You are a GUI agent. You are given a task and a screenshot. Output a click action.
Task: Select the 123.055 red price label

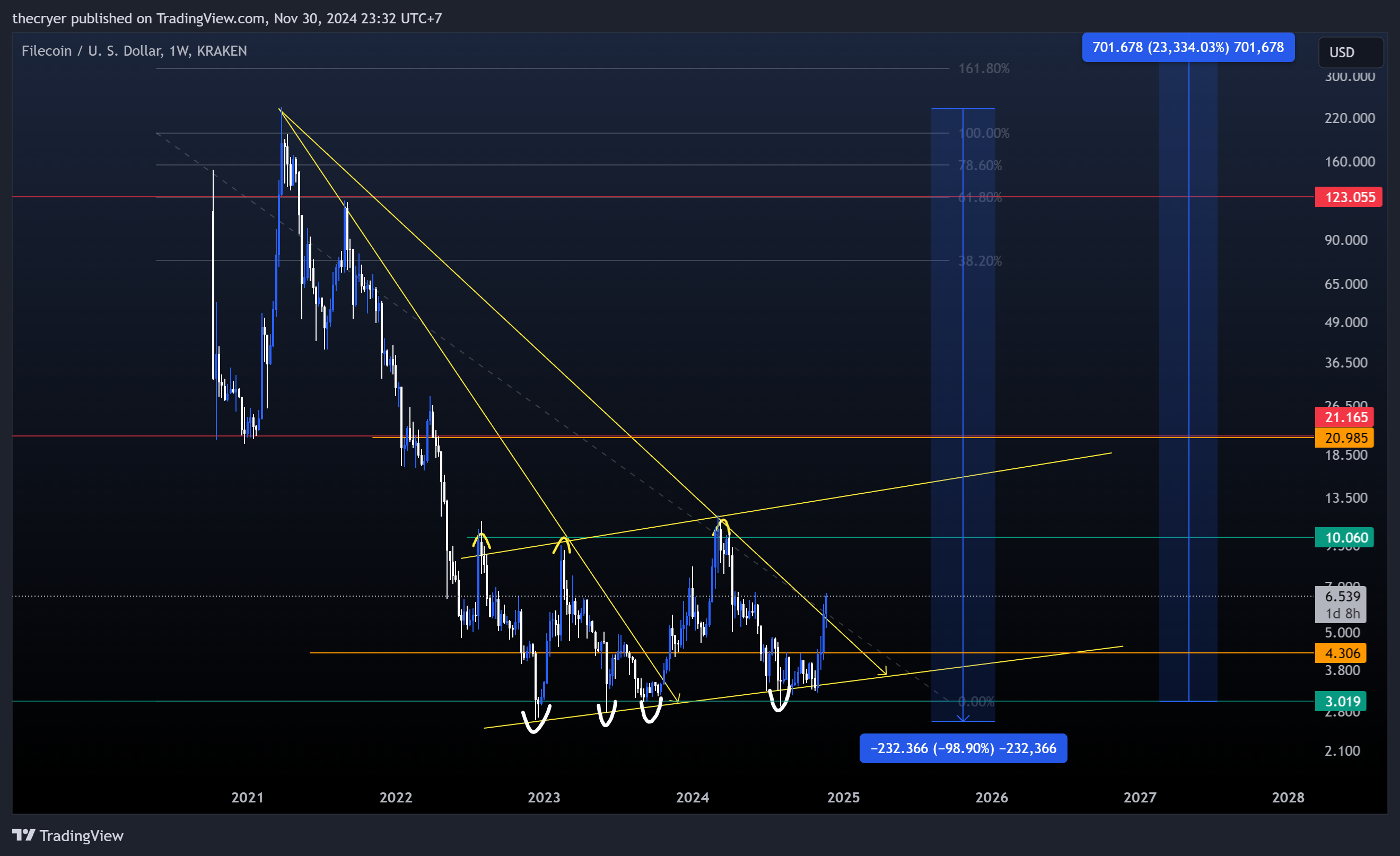1348,197
